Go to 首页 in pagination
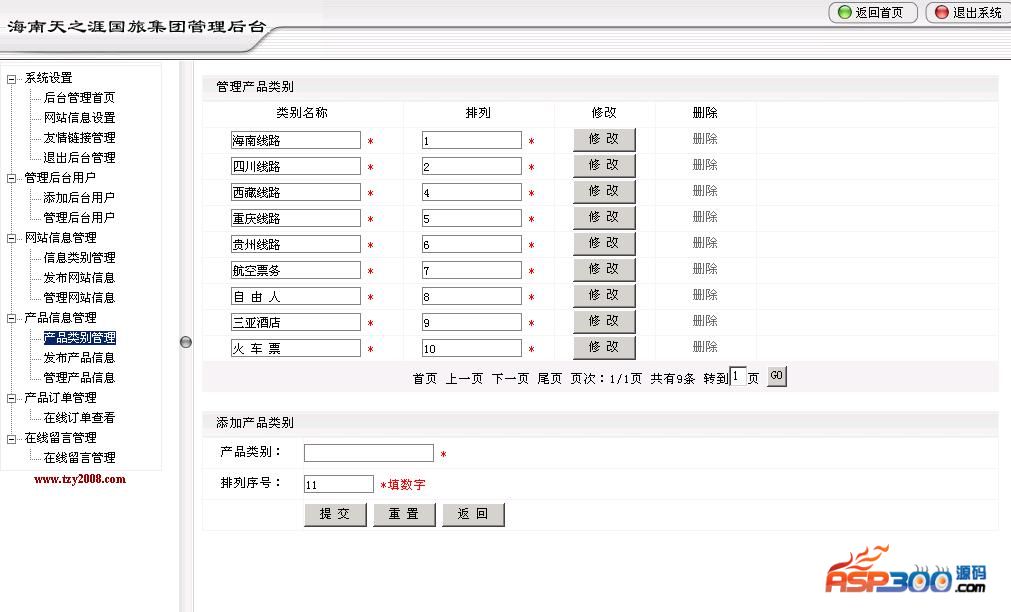Image resolution: width=1011 pixels, height=612 pixels. pyautogui.click(x=425, y=379)
